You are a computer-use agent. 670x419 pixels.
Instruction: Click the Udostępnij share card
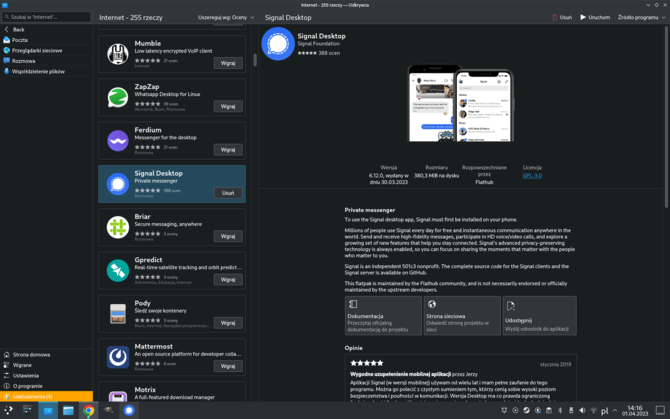pos(540,316)
